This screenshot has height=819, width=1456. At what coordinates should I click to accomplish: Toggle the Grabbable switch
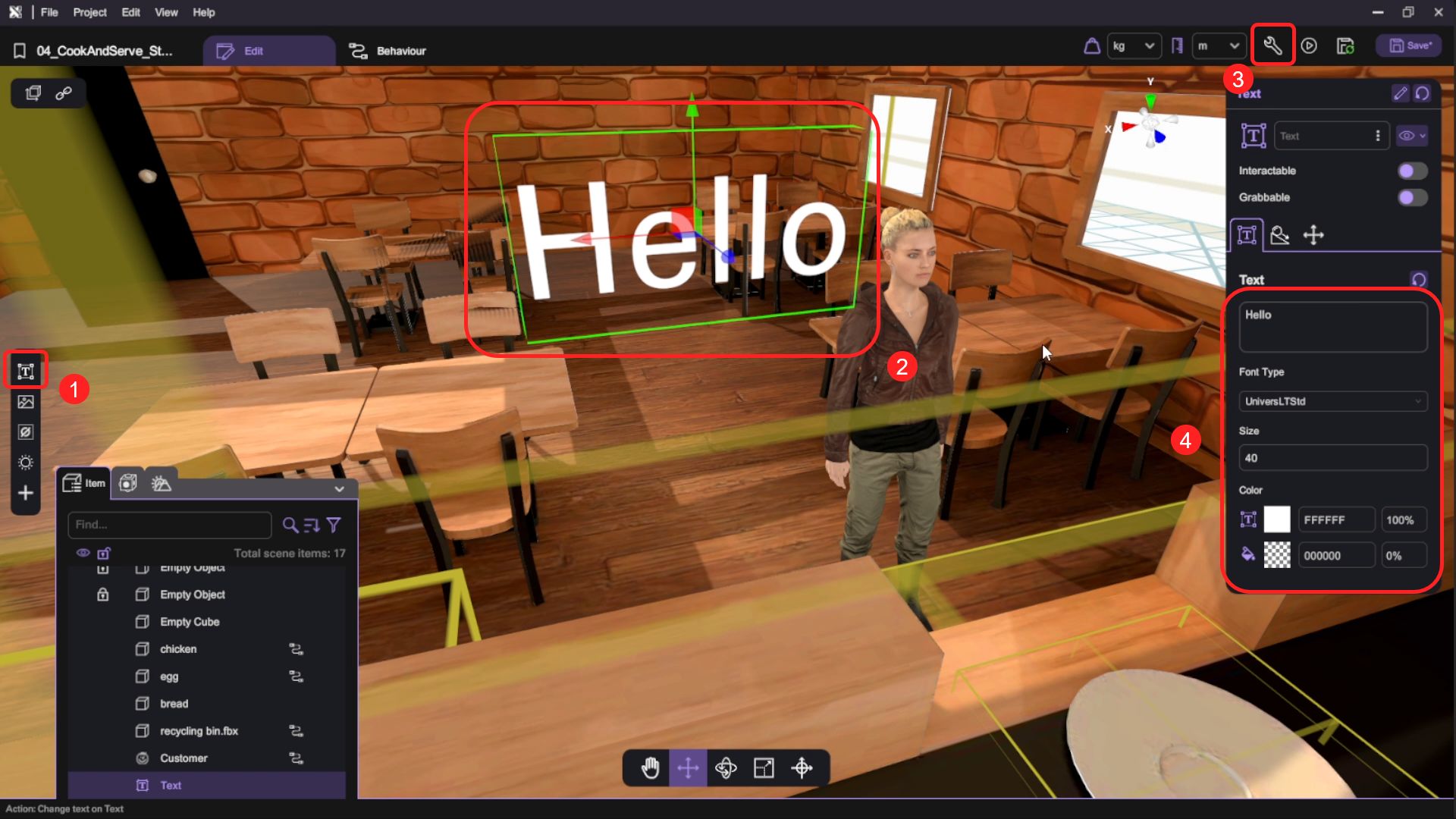1412,197
